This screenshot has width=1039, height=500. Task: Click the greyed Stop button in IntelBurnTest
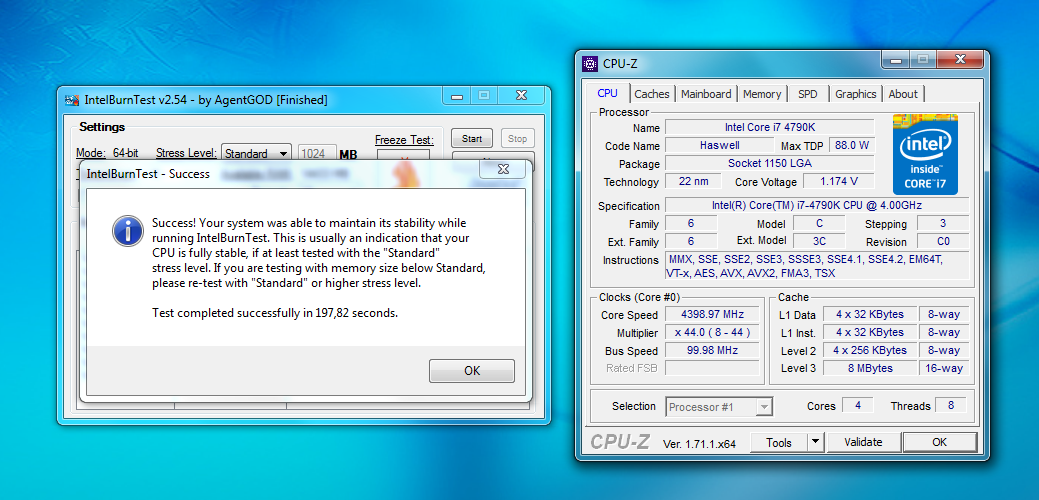tap(518, 138)
